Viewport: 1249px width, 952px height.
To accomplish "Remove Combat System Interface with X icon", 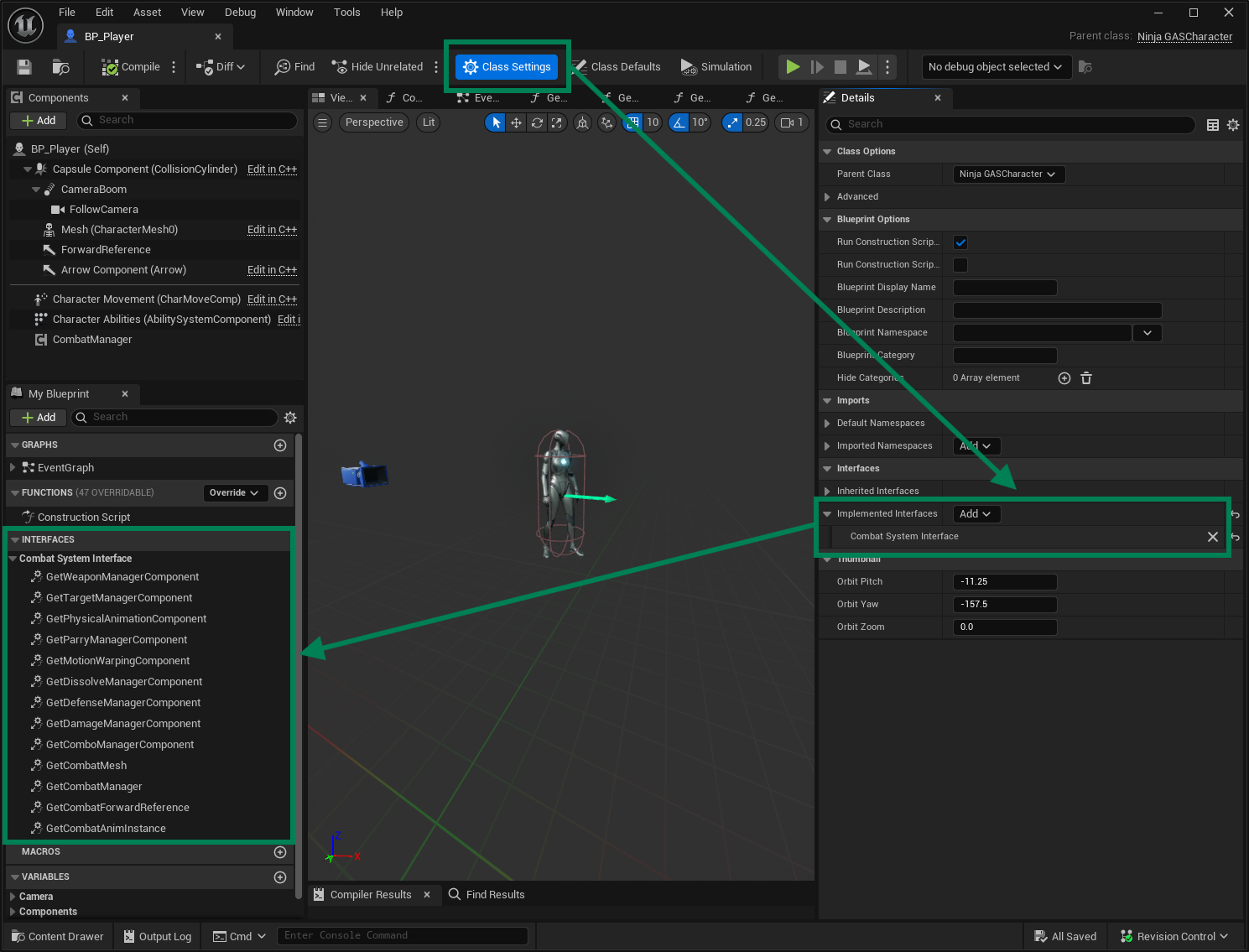I will coord(1212,537).
